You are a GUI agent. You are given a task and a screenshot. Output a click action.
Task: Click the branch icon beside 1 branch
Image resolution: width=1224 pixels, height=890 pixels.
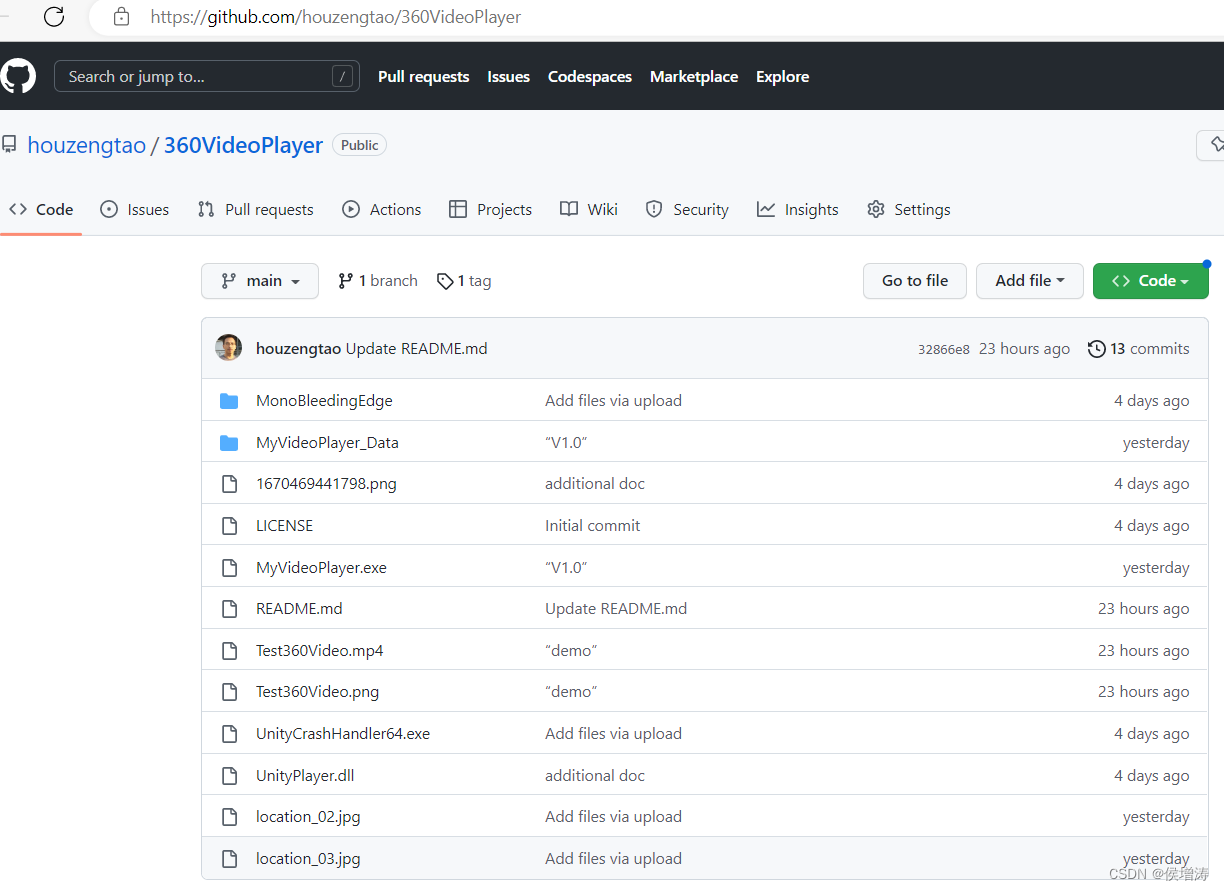(346, 281)
